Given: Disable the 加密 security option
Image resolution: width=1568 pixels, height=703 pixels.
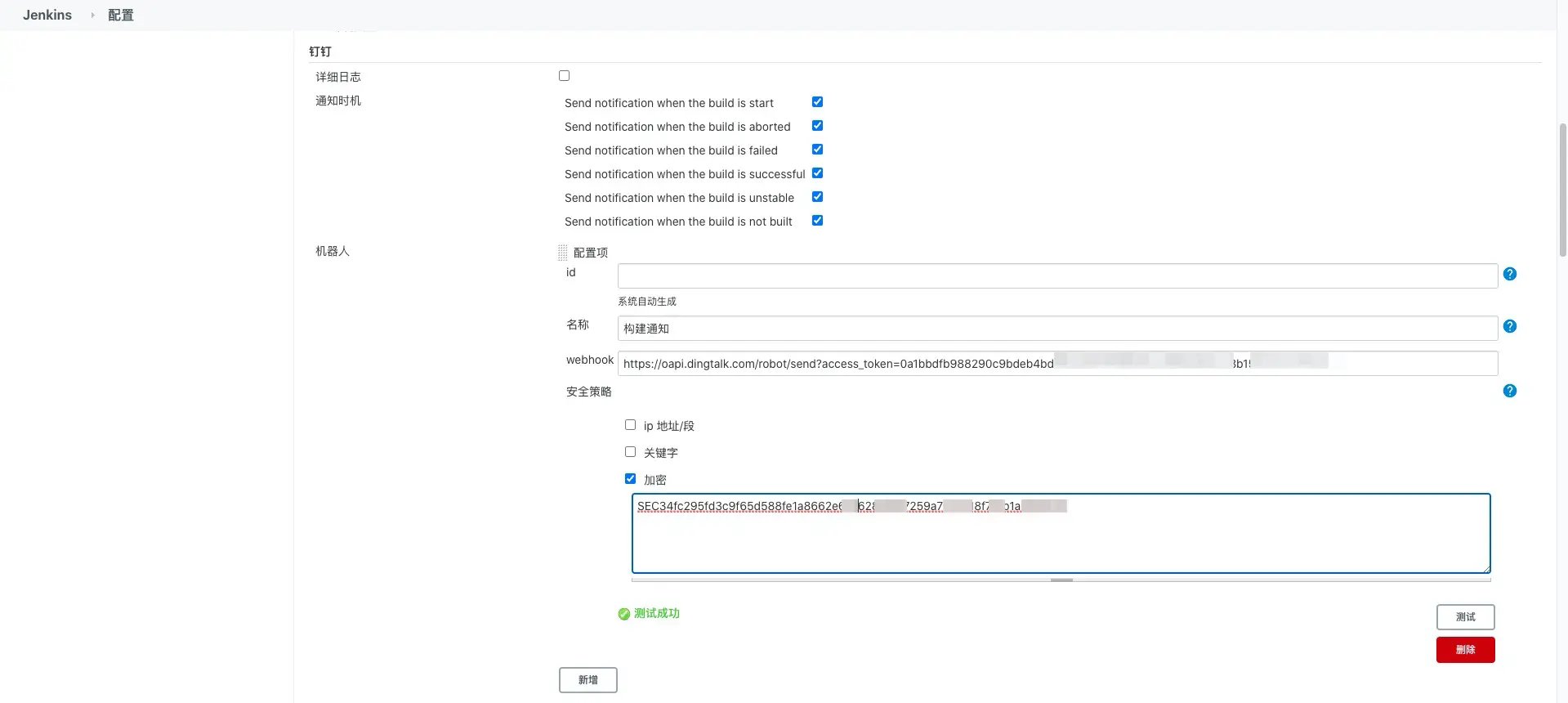Looking at the screenshot, I should (630, 479).
